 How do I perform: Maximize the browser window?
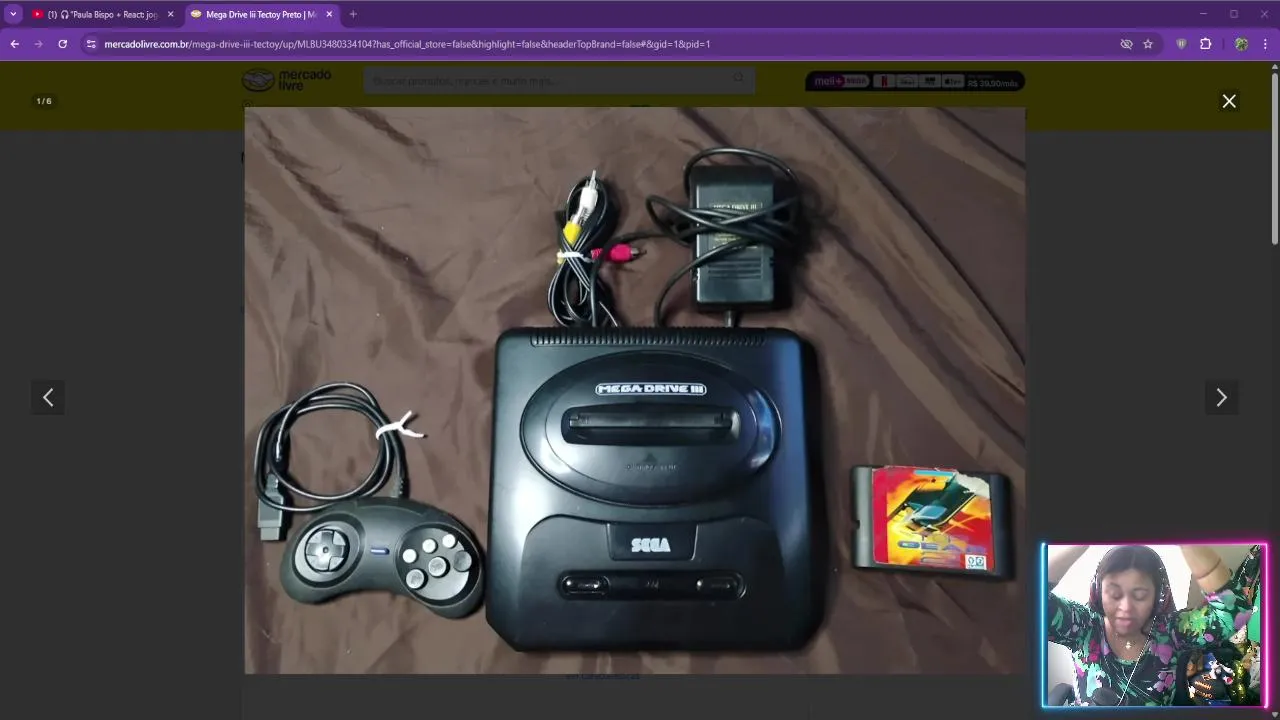[1234, 14]
